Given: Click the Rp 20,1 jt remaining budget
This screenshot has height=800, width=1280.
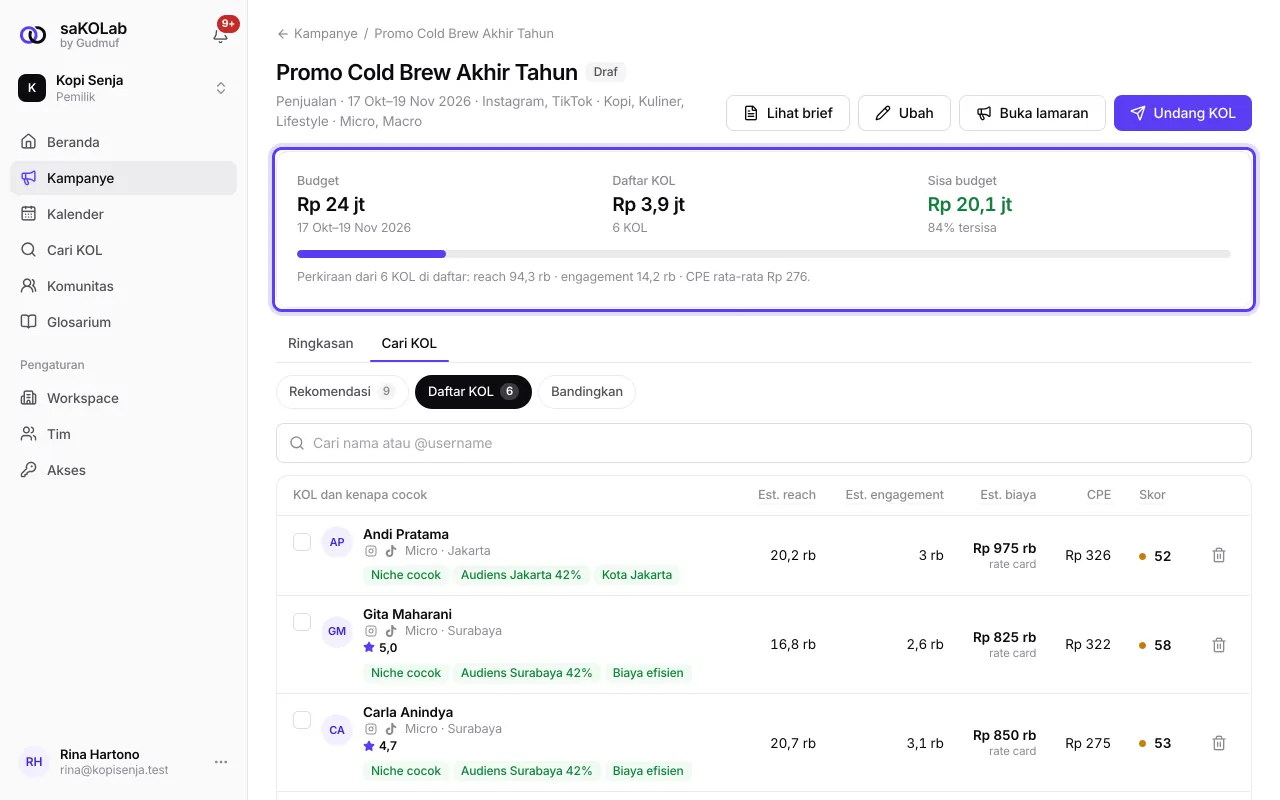Looking at the screenshot, I should [970, 204].
